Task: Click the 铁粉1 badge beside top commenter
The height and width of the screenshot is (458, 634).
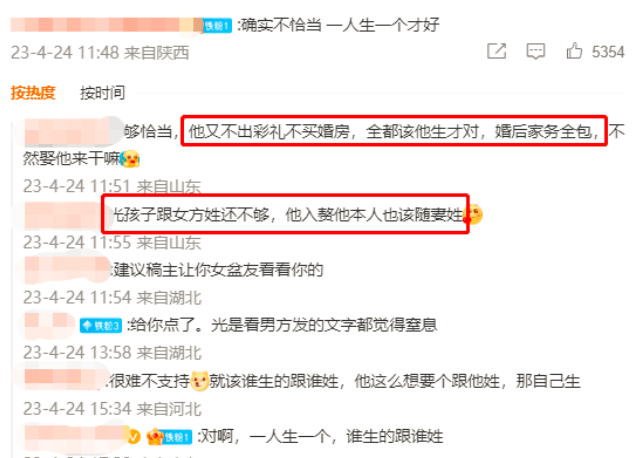Action: tap(217, 26)
